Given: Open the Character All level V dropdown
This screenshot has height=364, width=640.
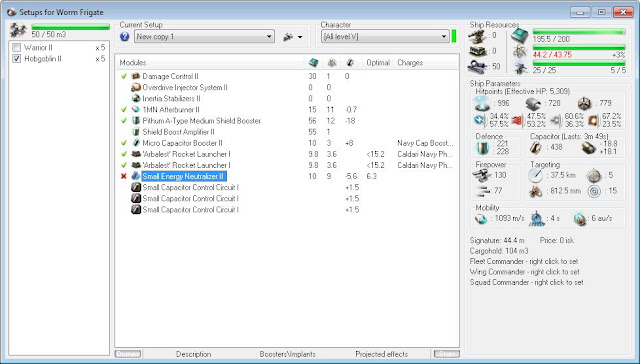Looking at the screenshot, I should tap(385, 37).
